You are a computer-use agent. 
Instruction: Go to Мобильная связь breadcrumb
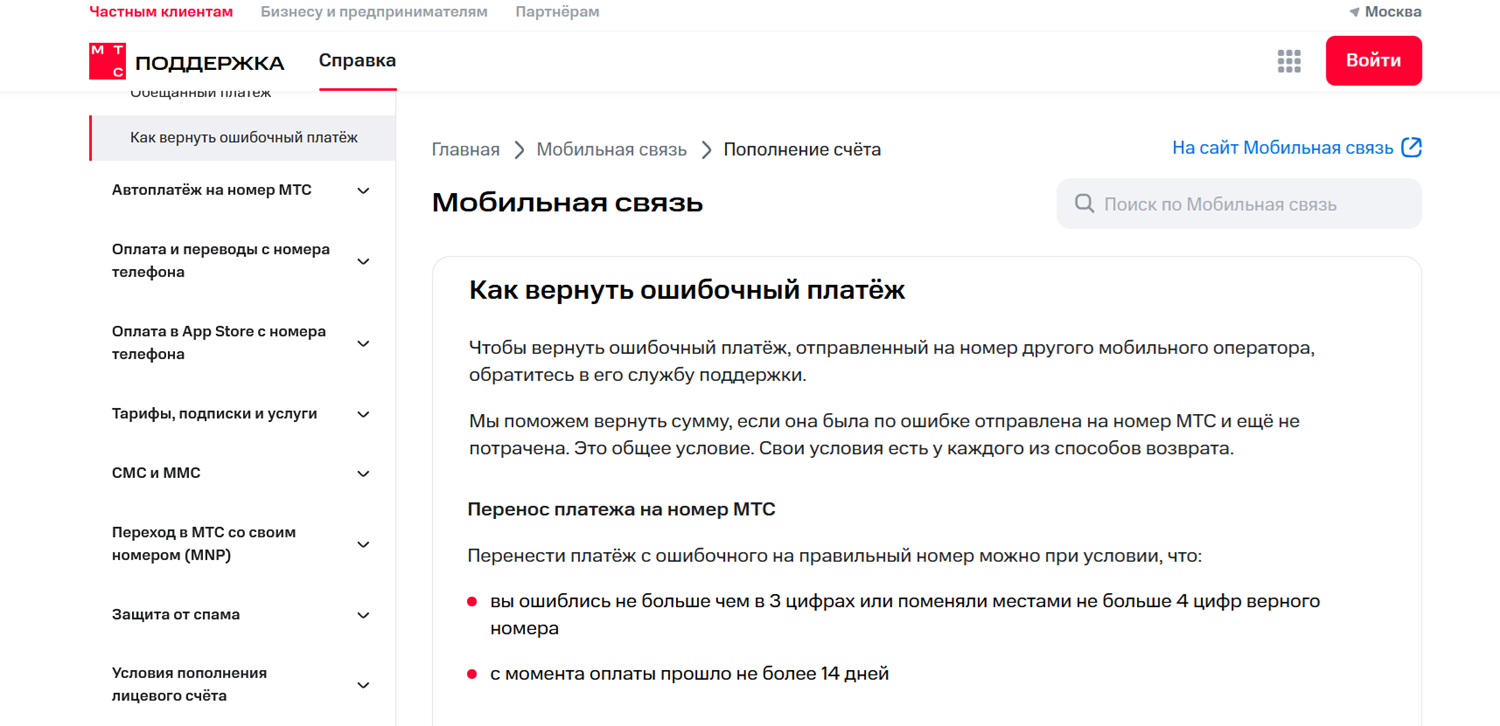pyautogui.click(x=611, y=150)
